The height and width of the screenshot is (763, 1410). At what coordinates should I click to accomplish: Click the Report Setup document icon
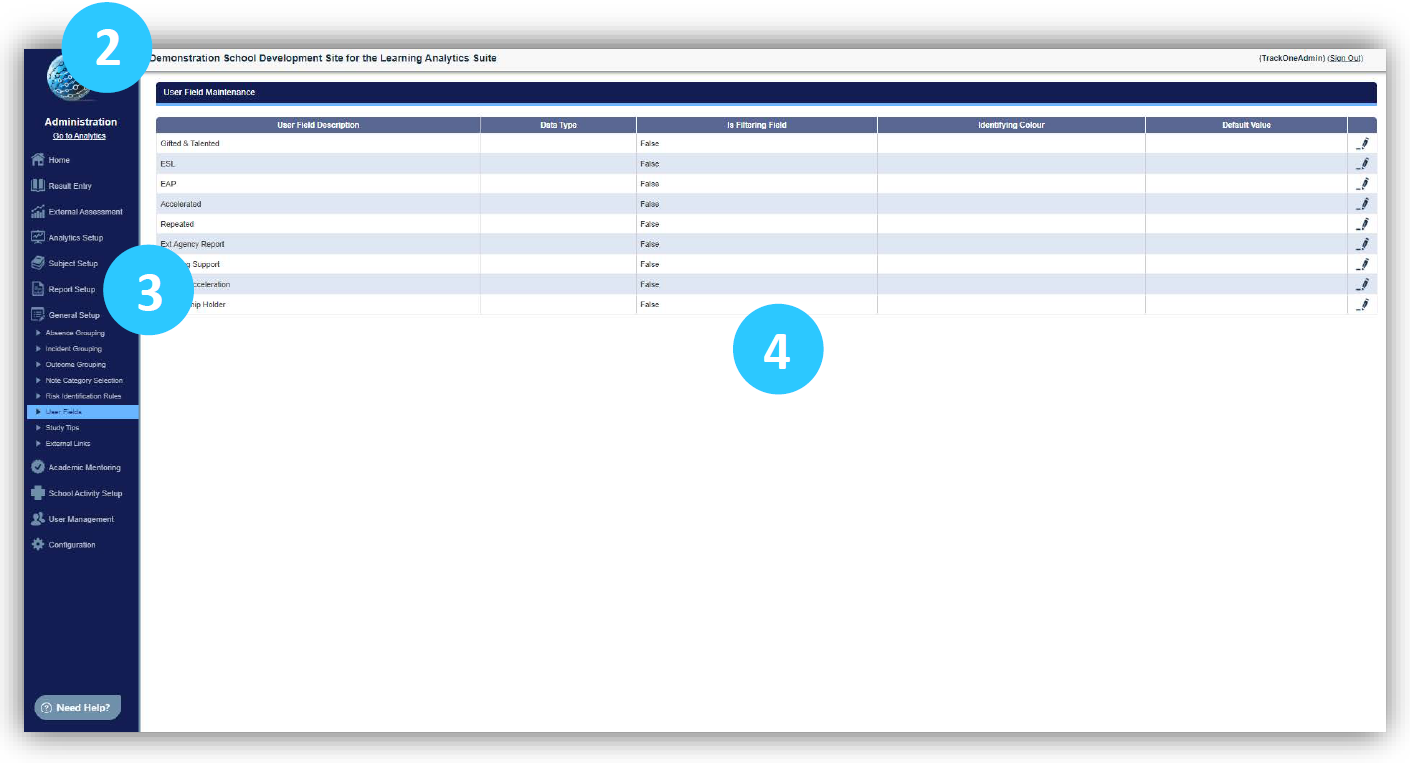pos(38,289)
